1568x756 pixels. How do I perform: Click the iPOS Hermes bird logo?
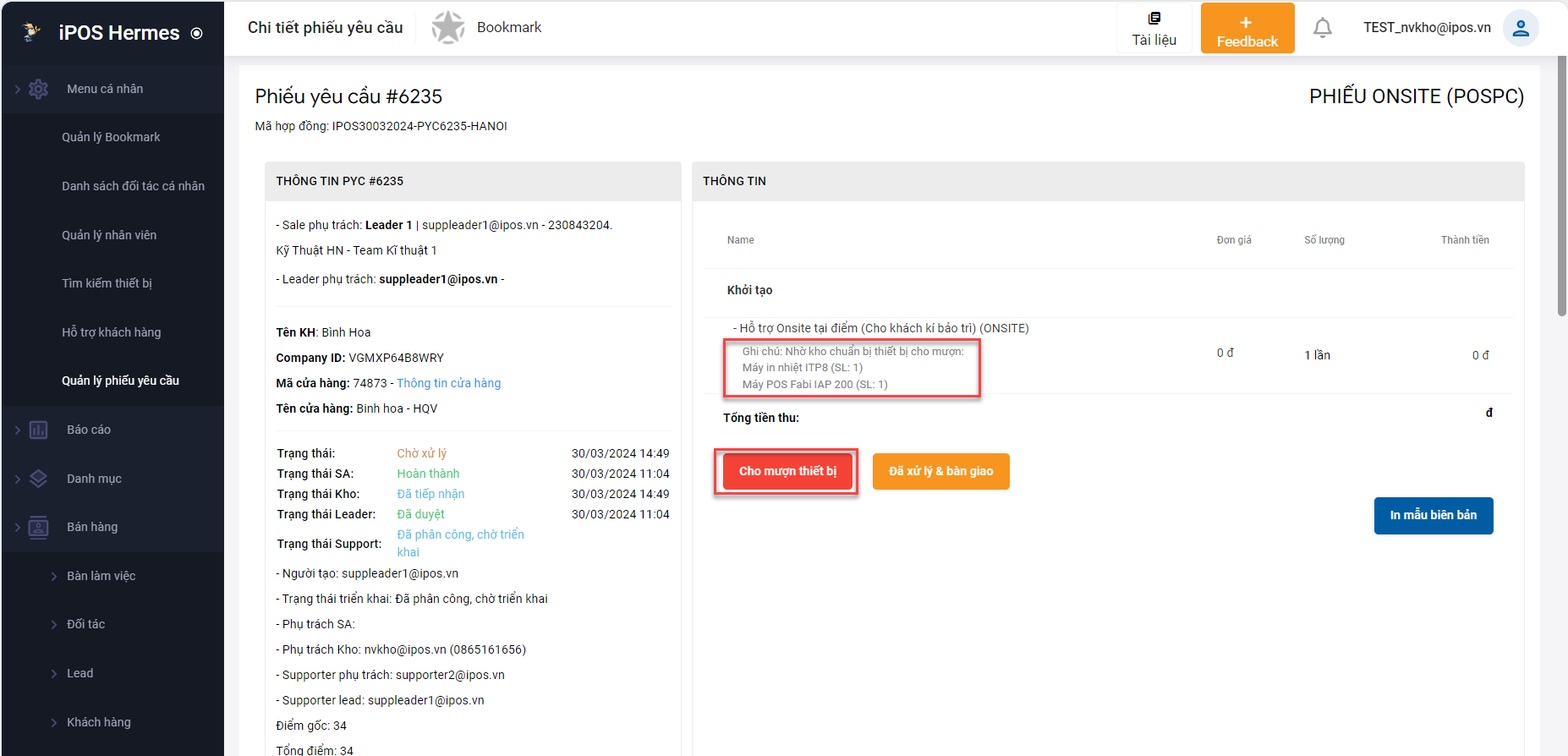tap(32, 32)
